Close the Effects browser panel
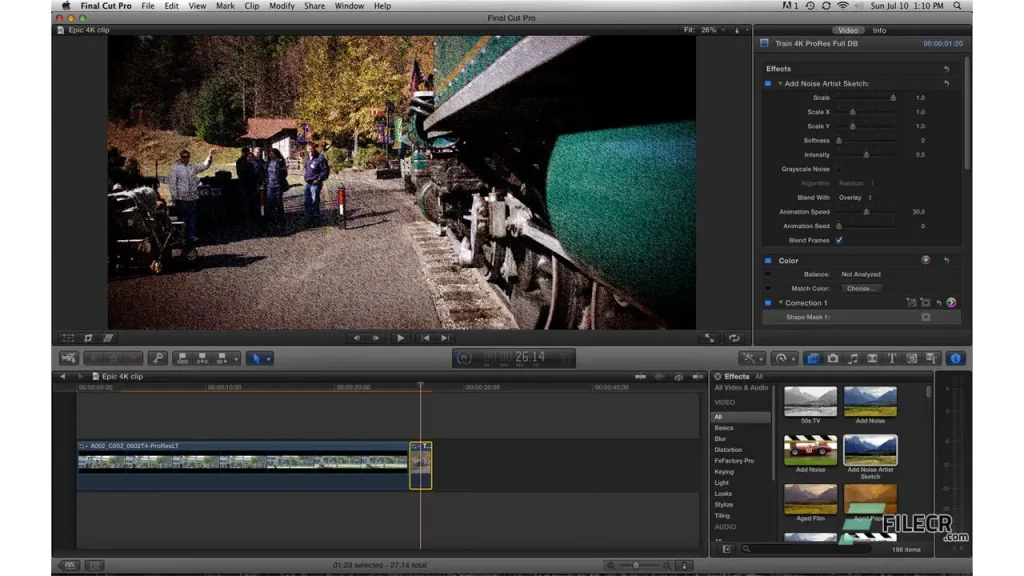Screen dimensions: 1024x576 pos(717,377)
